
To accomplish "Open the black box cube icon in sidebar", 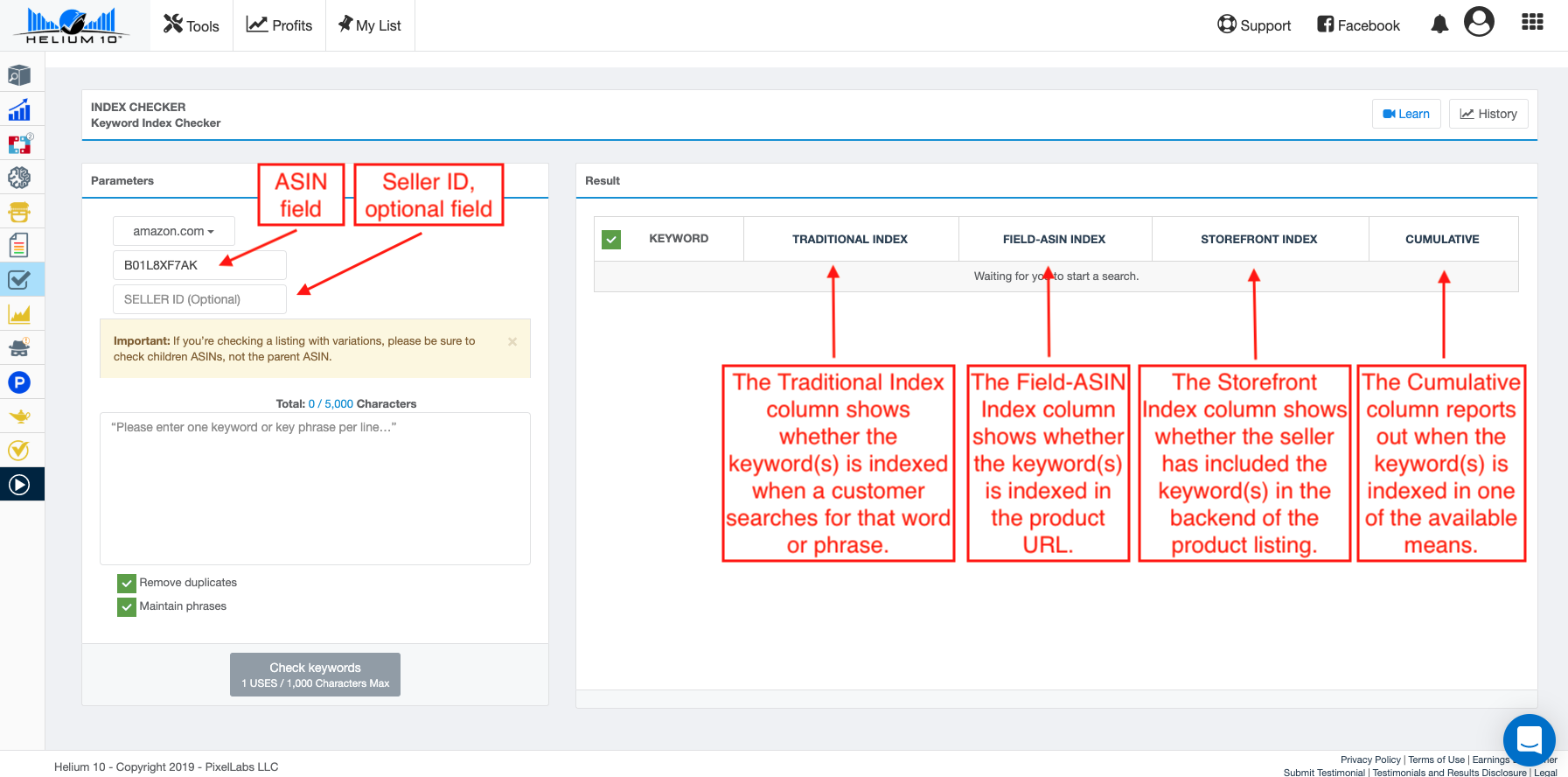I will [x=19, y=75].
